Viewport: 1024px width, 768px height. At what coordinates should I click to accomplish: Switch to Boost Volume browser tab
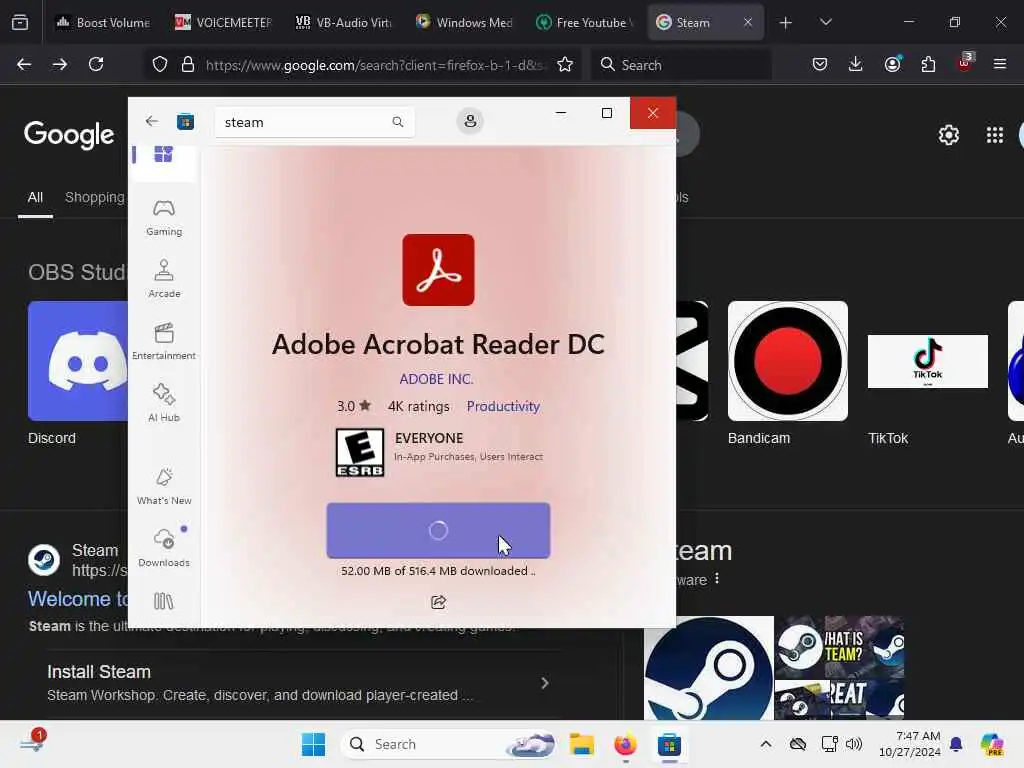click(103, 22)
